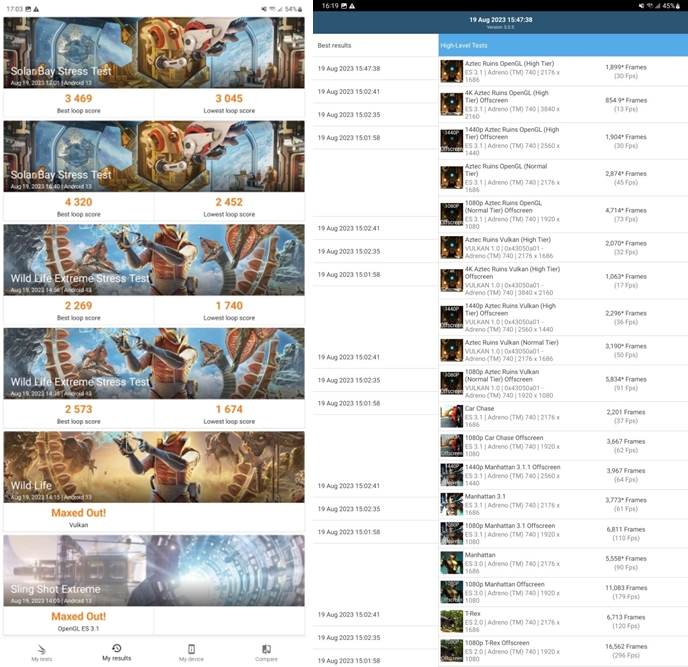Open the My tests tab icon
Viewport: 688px width, 667px height.
41,649
